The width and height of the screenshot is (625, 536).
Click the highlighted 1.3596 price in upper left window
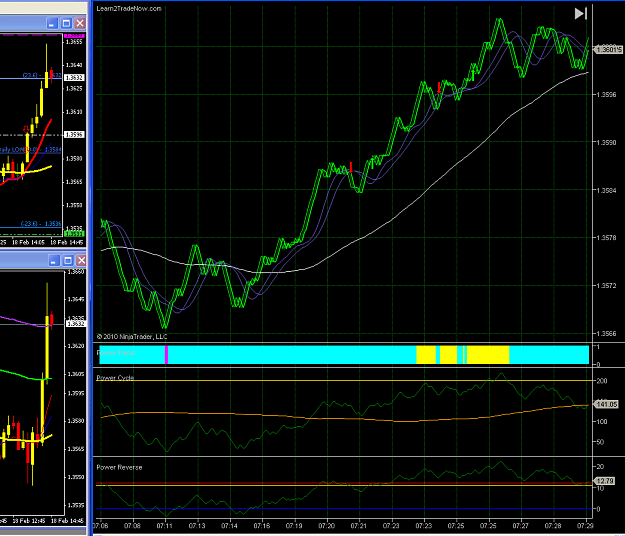[74, 135]
